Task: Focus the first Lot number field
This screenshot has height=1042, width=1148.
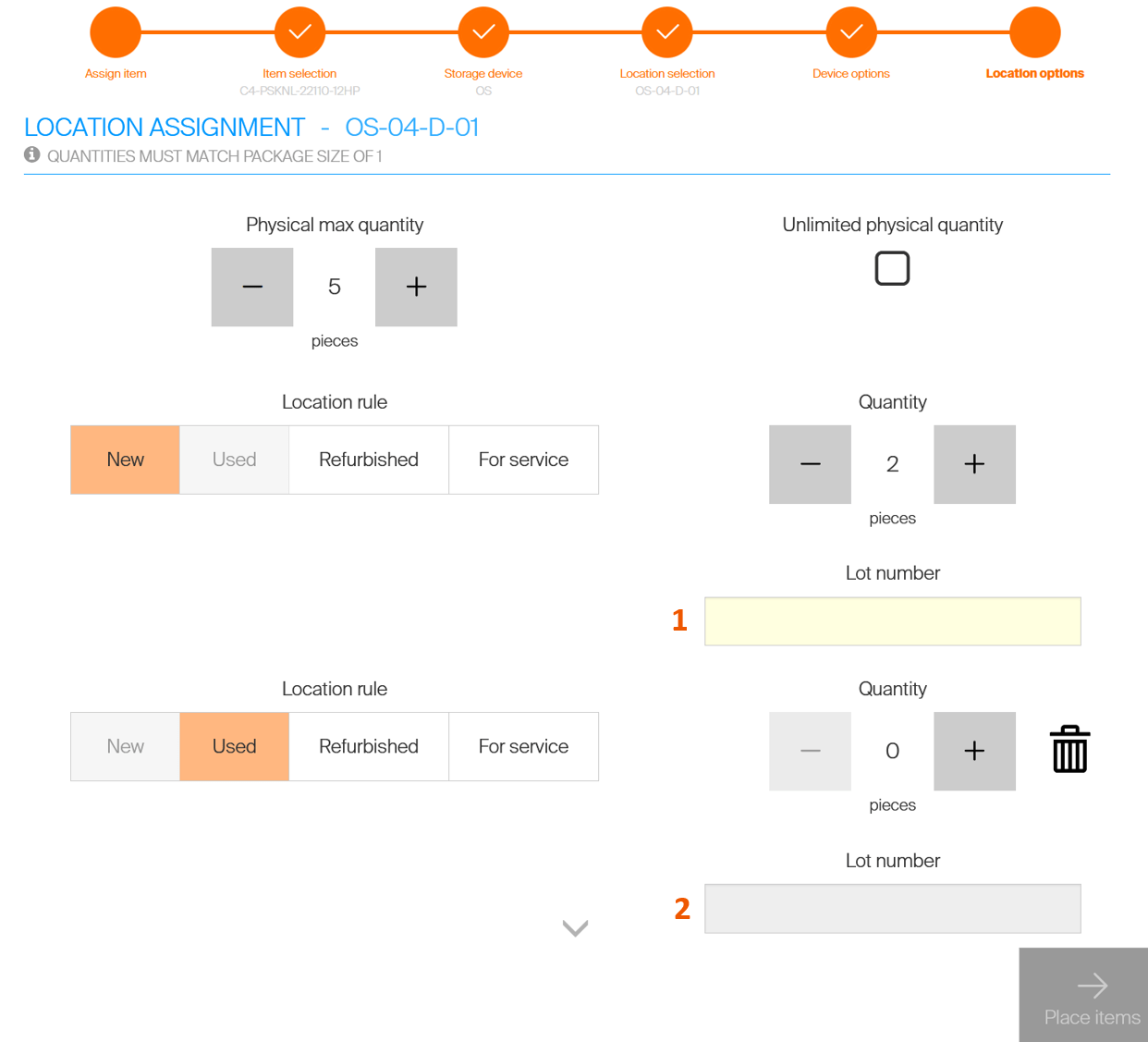Action: [x=892, y=621]
